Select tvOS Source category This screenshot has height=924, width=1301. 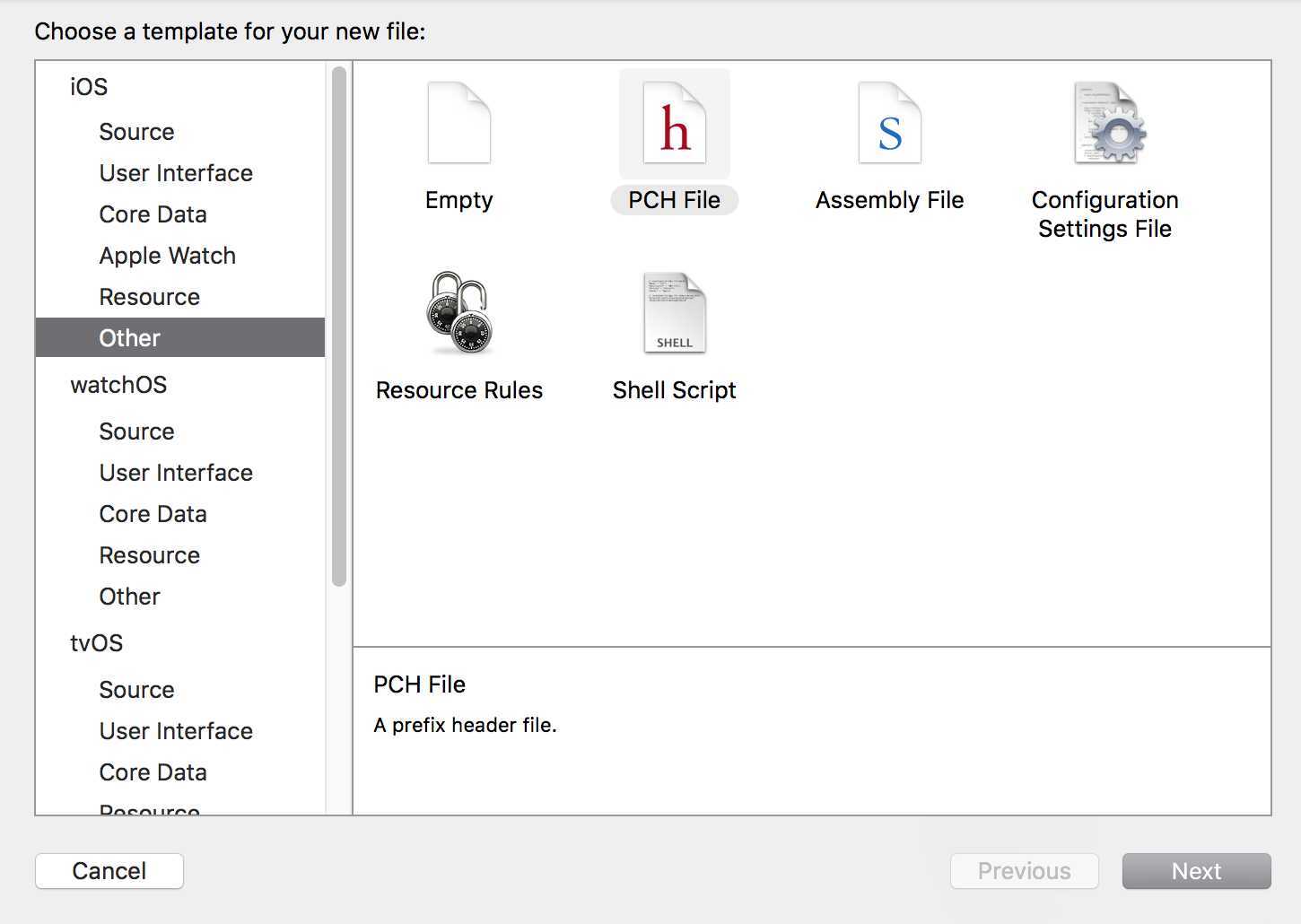coord(136,690)
